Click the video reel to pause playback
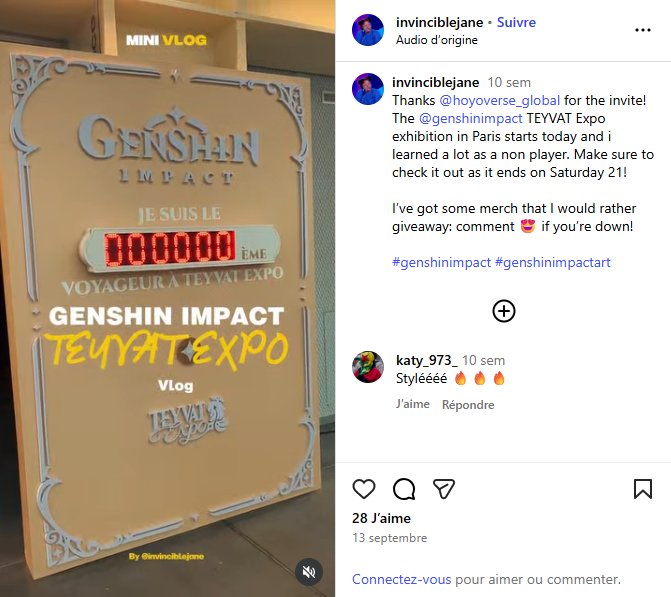 167,298
